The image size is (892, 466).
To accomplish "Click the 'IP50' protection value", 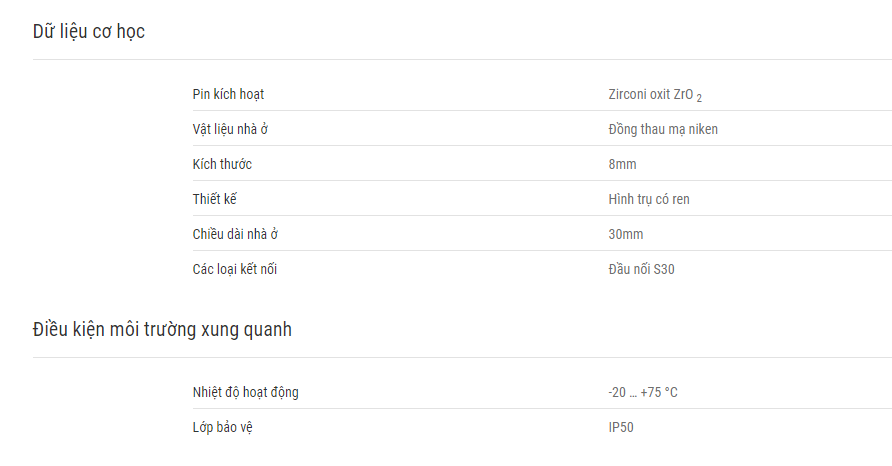I will [x=621, y=427].
